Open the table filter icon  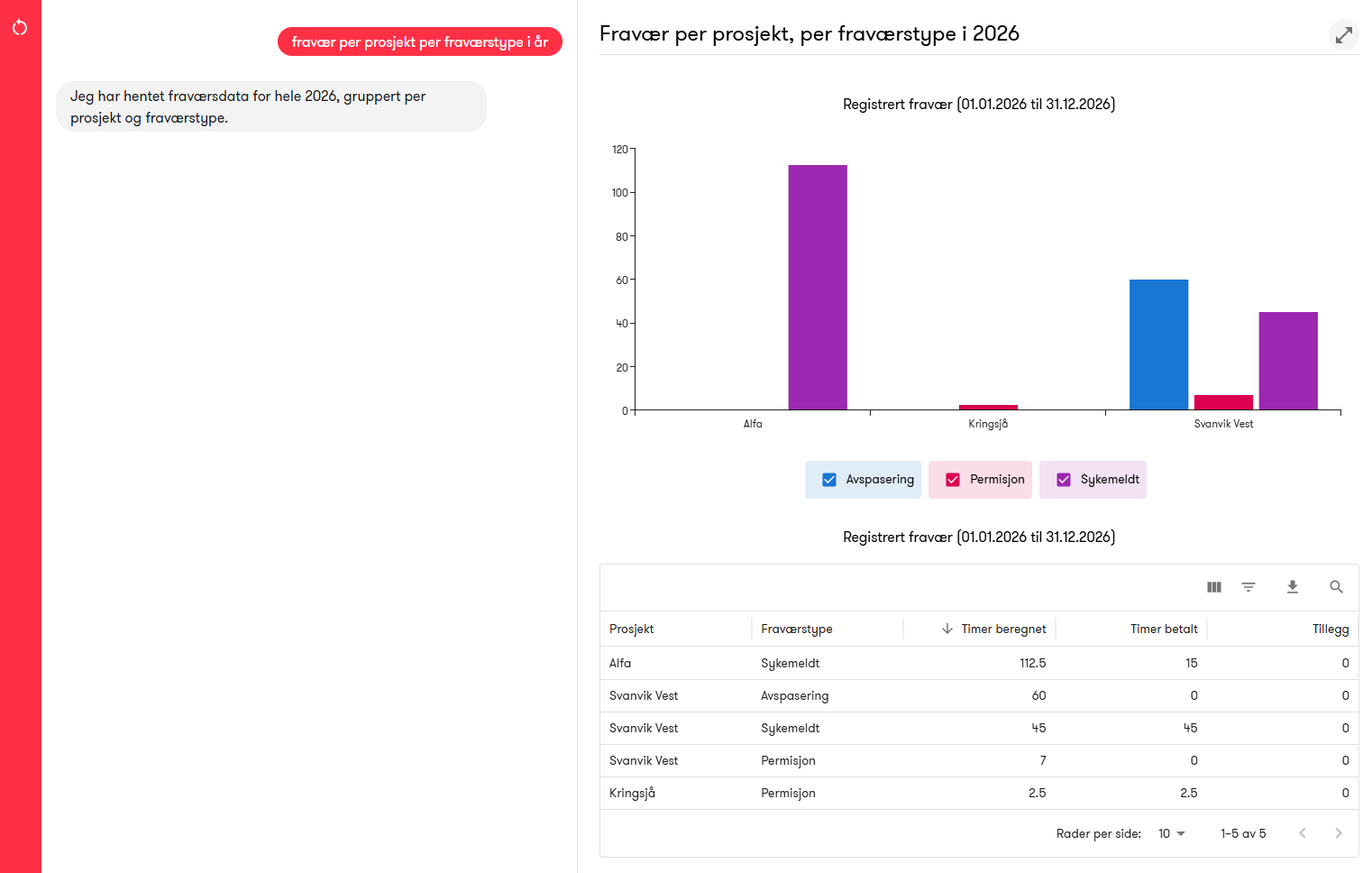(1249, 587)
